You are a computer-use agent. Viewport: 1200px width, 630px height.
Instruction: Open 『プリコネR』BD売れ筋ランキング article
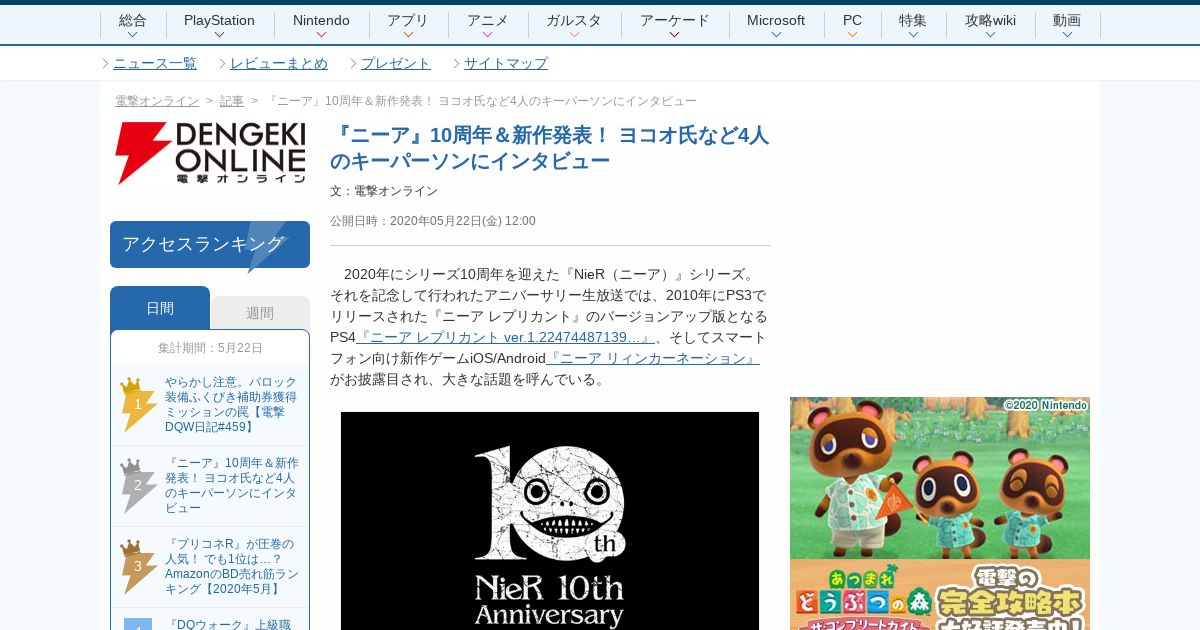tap(232, 567)
